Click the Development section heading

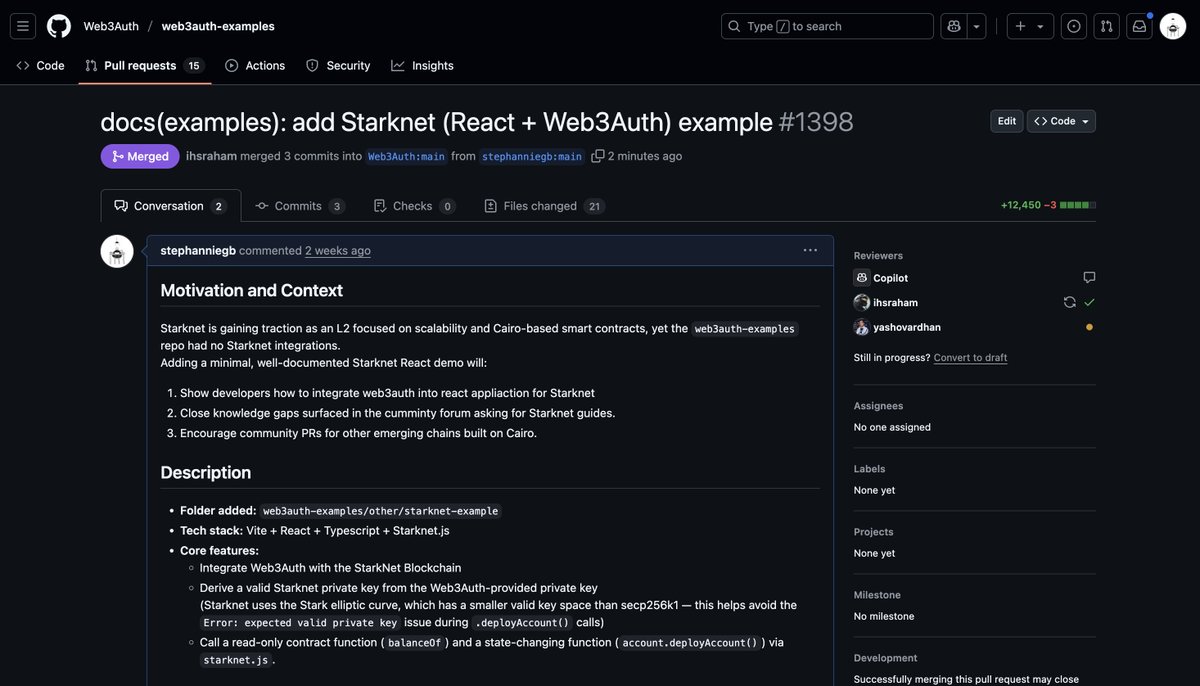[886, 658]
